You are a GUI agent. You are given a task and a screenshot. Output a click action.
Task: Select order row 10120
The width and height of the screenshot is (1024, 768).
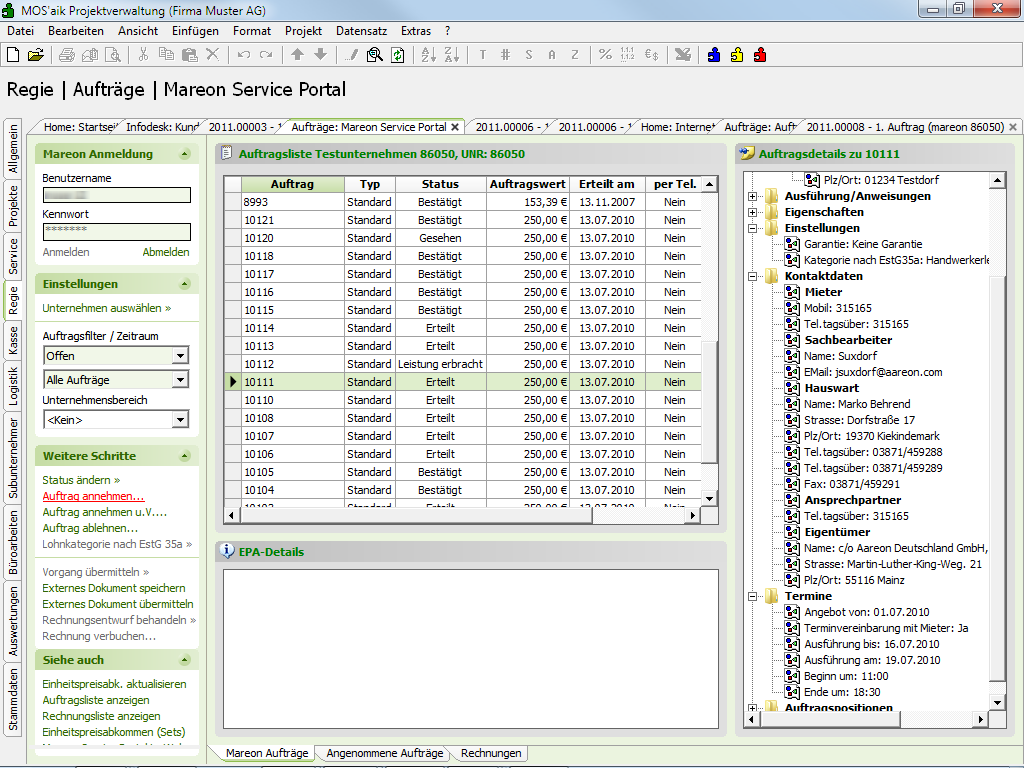[462, 238]
